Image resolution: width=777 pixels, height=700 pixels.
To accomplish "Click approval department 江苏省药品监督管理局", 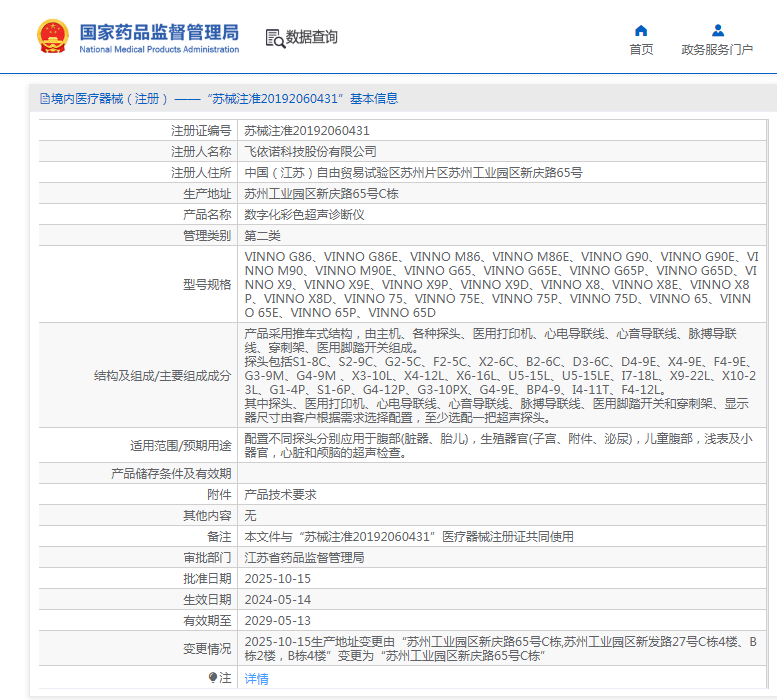I will point(304,557).
